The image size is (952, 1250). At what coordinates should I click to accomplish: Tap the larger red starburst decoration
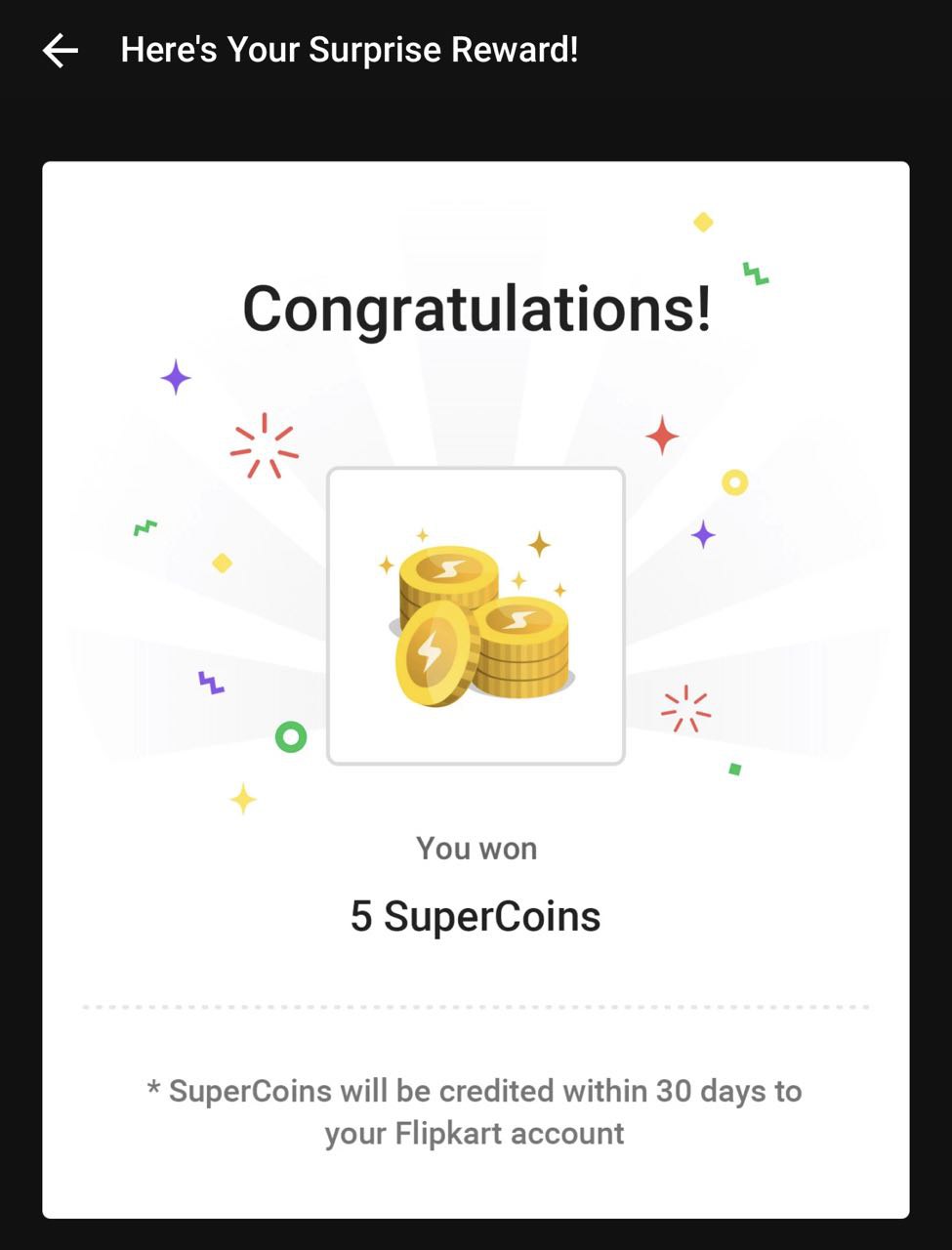[x=264, y=447]
